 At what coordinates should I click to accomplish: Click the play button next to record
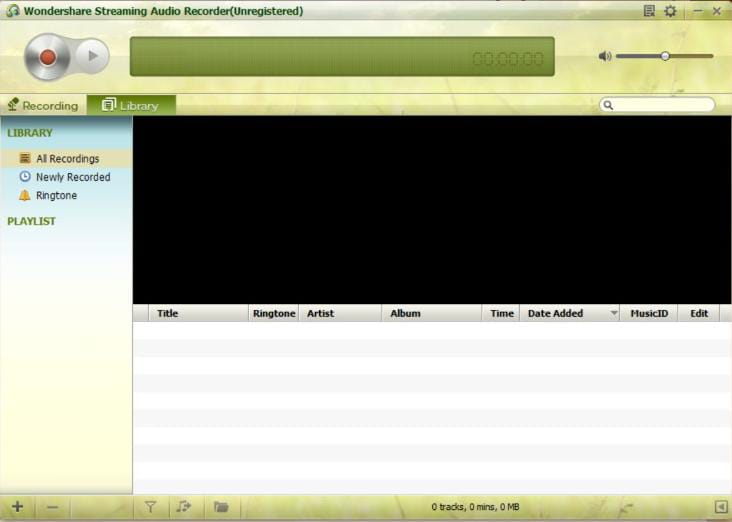coord(93,56)
